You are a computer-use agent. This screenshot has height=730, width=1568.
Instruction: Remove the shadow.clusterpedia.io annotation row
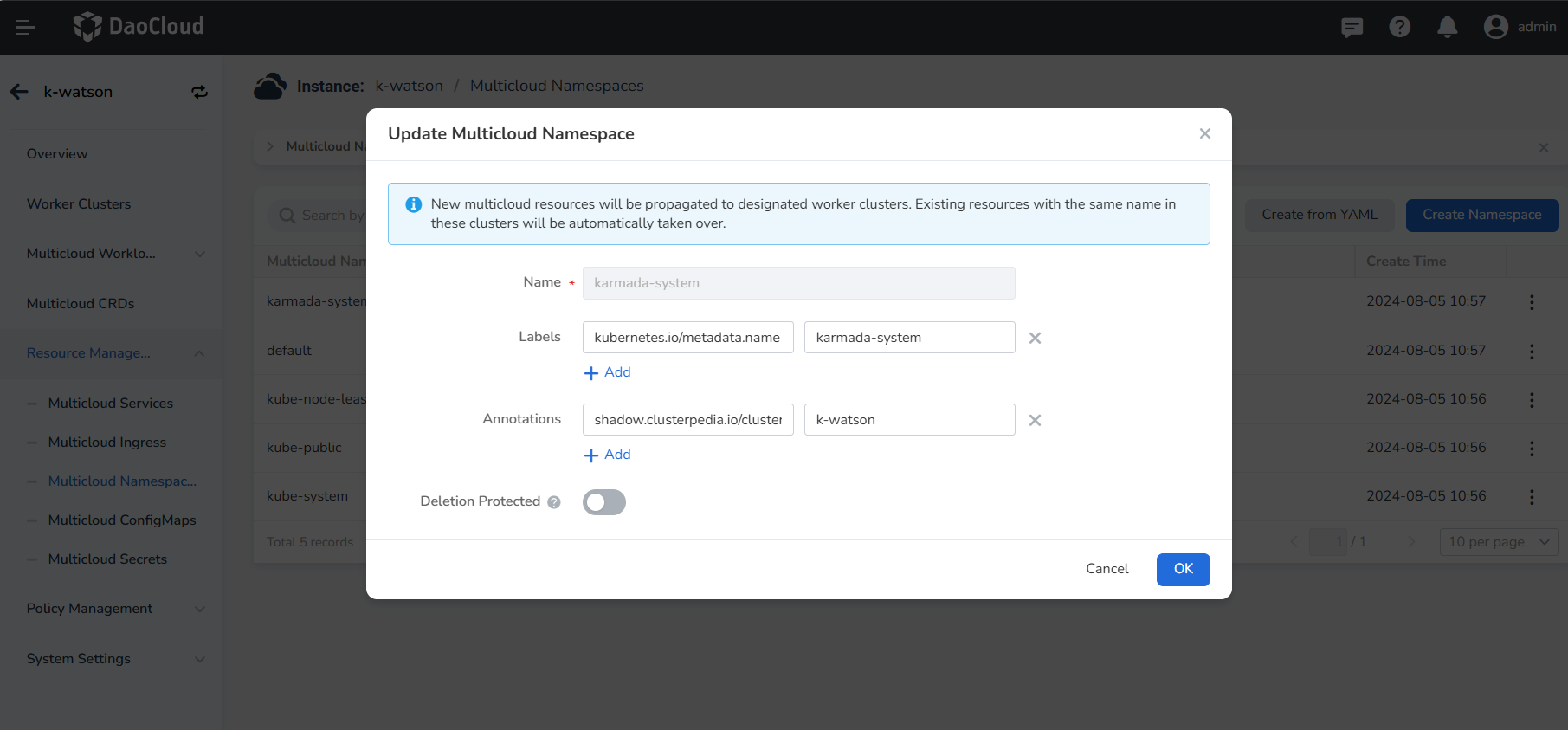[x=1035, y=420]
